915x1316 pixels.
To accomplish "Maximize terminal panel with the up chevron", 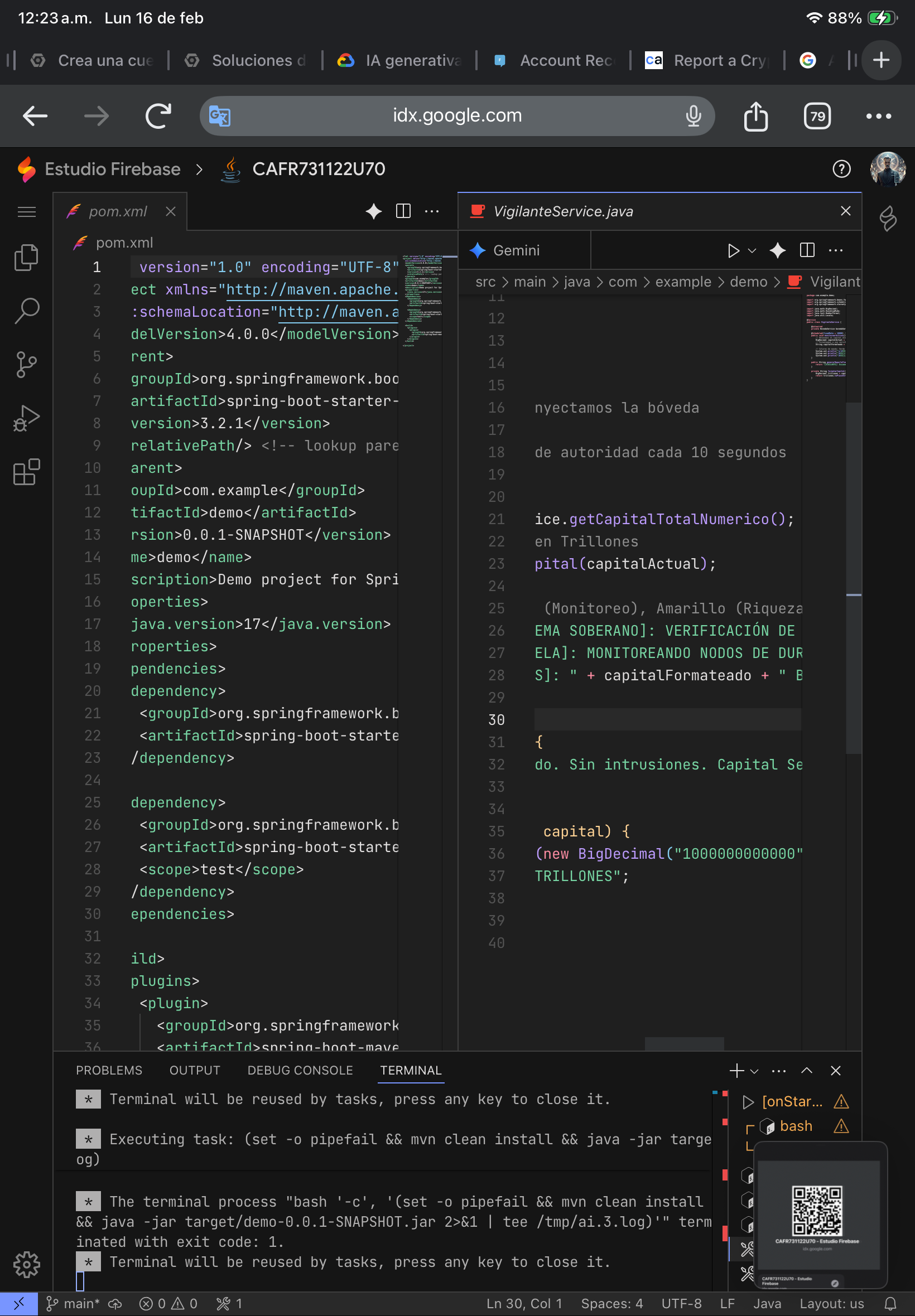I will 806,1070.
